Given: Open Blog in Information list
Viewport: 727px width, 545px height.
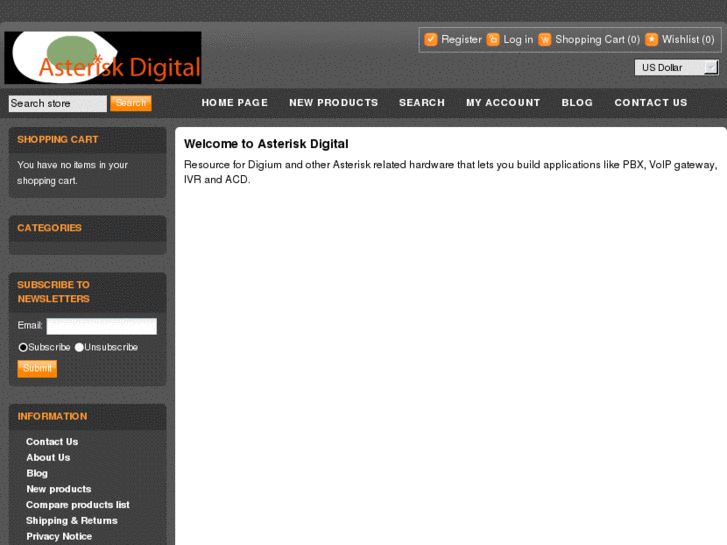Looking at the screenshot, I should click(37, 474).
